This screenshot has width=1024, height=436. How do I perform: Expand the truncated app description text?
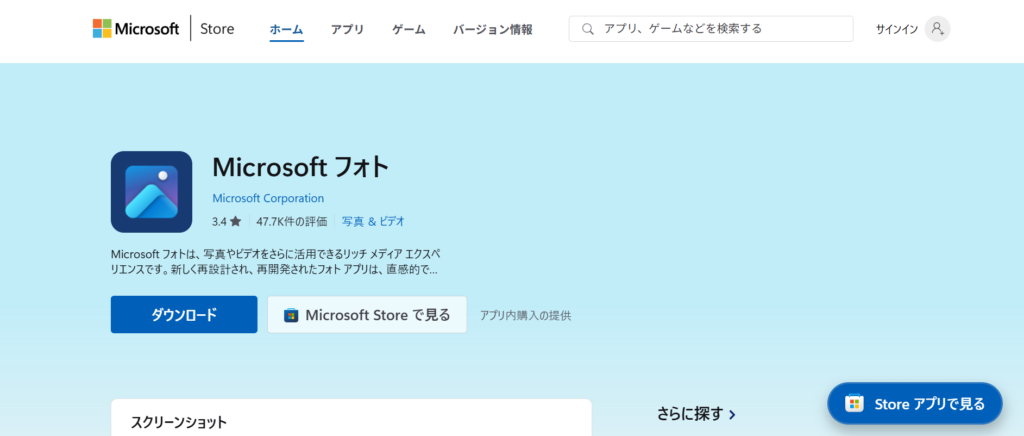275,261
